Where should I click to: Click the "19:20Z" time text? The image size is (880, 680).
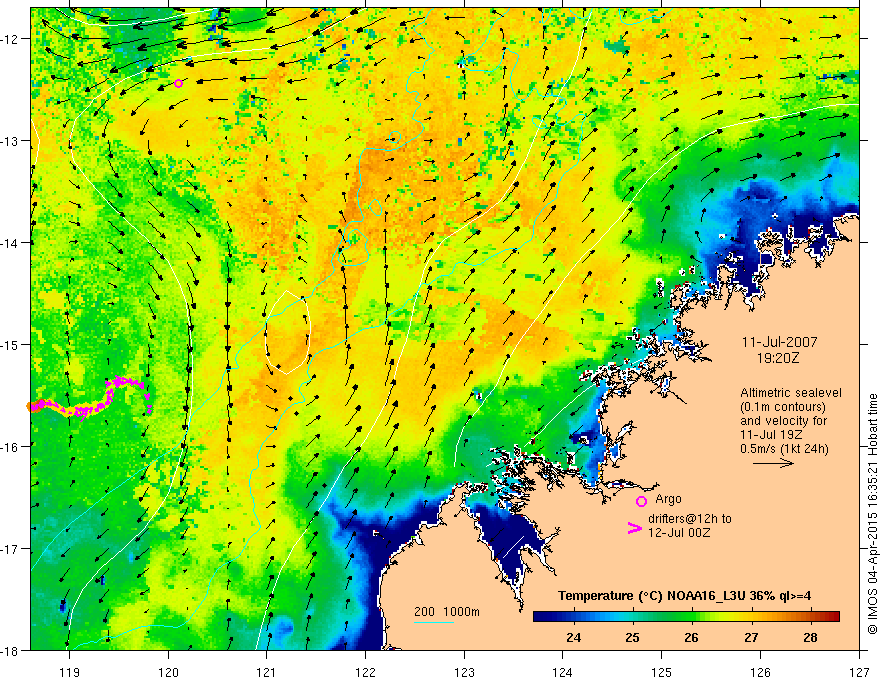[x=778, y=357]
